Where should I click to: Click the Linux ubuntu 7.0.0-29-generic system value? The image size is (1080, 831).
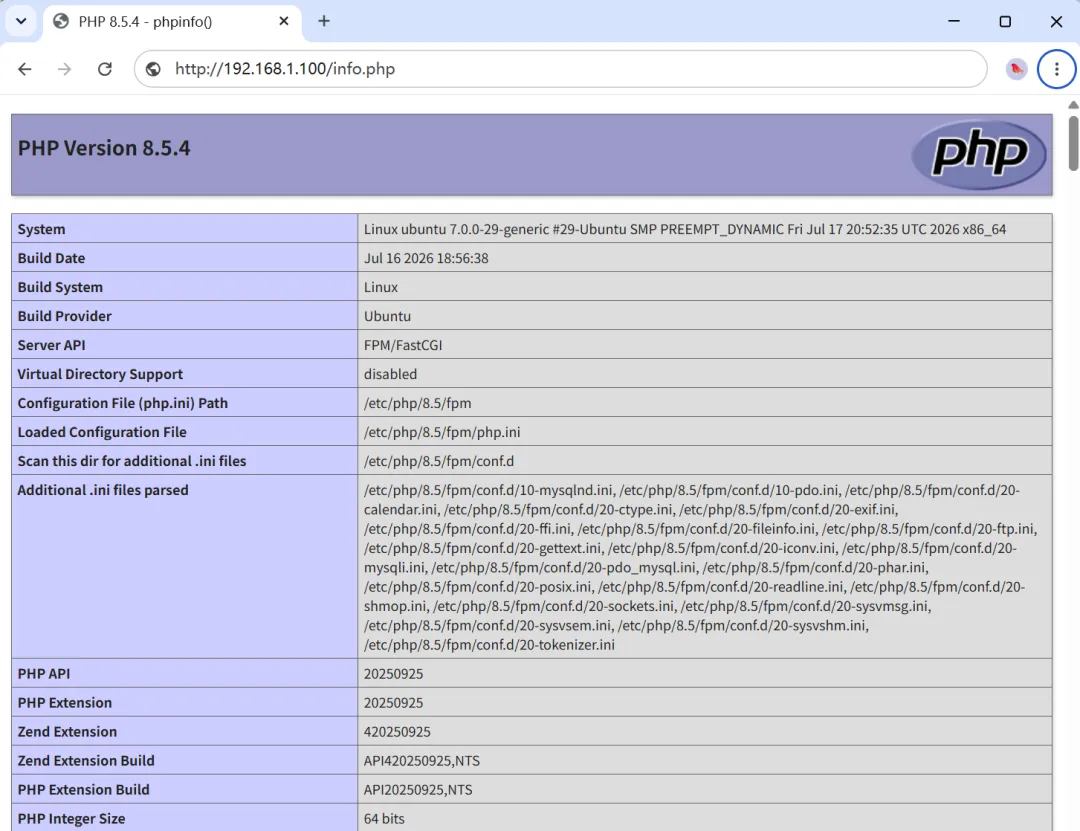point(685,229)
